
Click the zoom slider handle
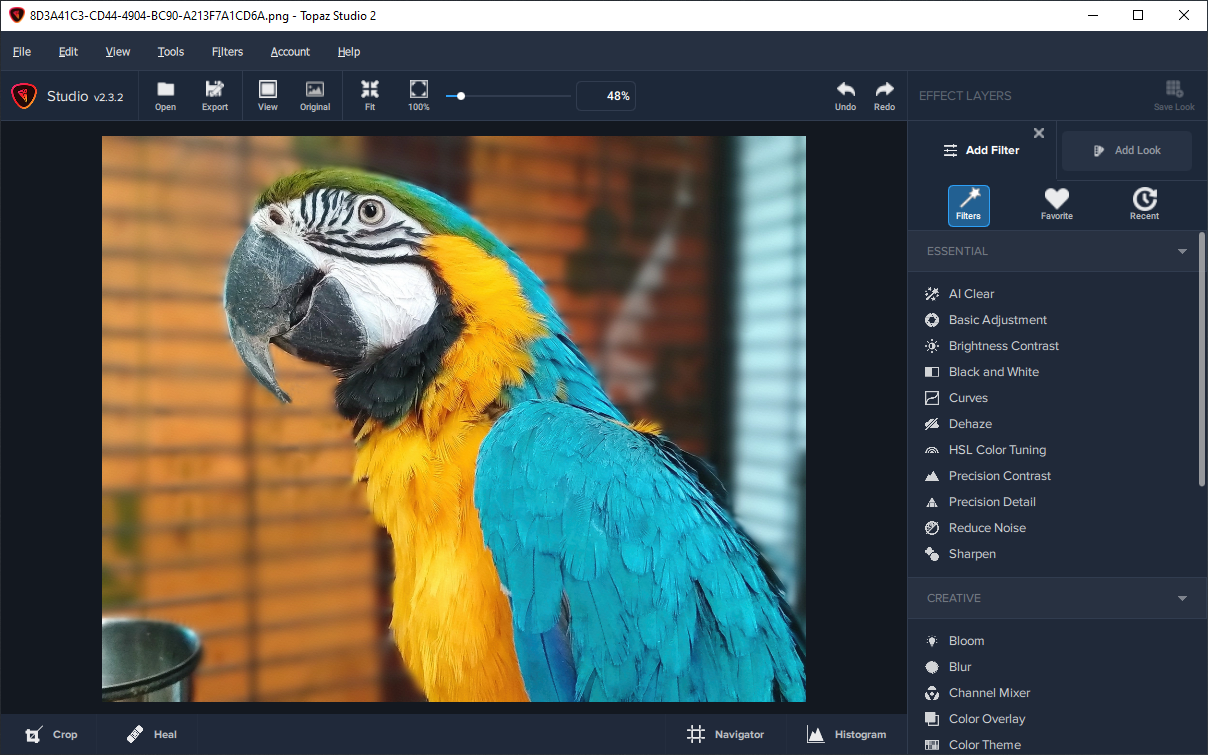[x=460, y=96]
